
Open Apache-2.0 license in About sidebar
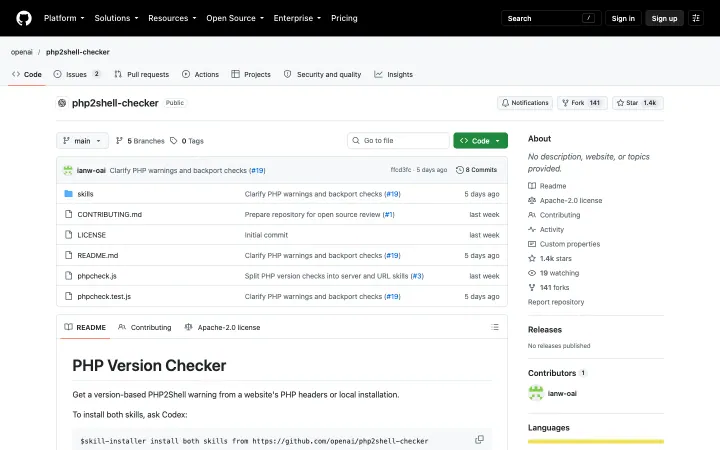565,201
